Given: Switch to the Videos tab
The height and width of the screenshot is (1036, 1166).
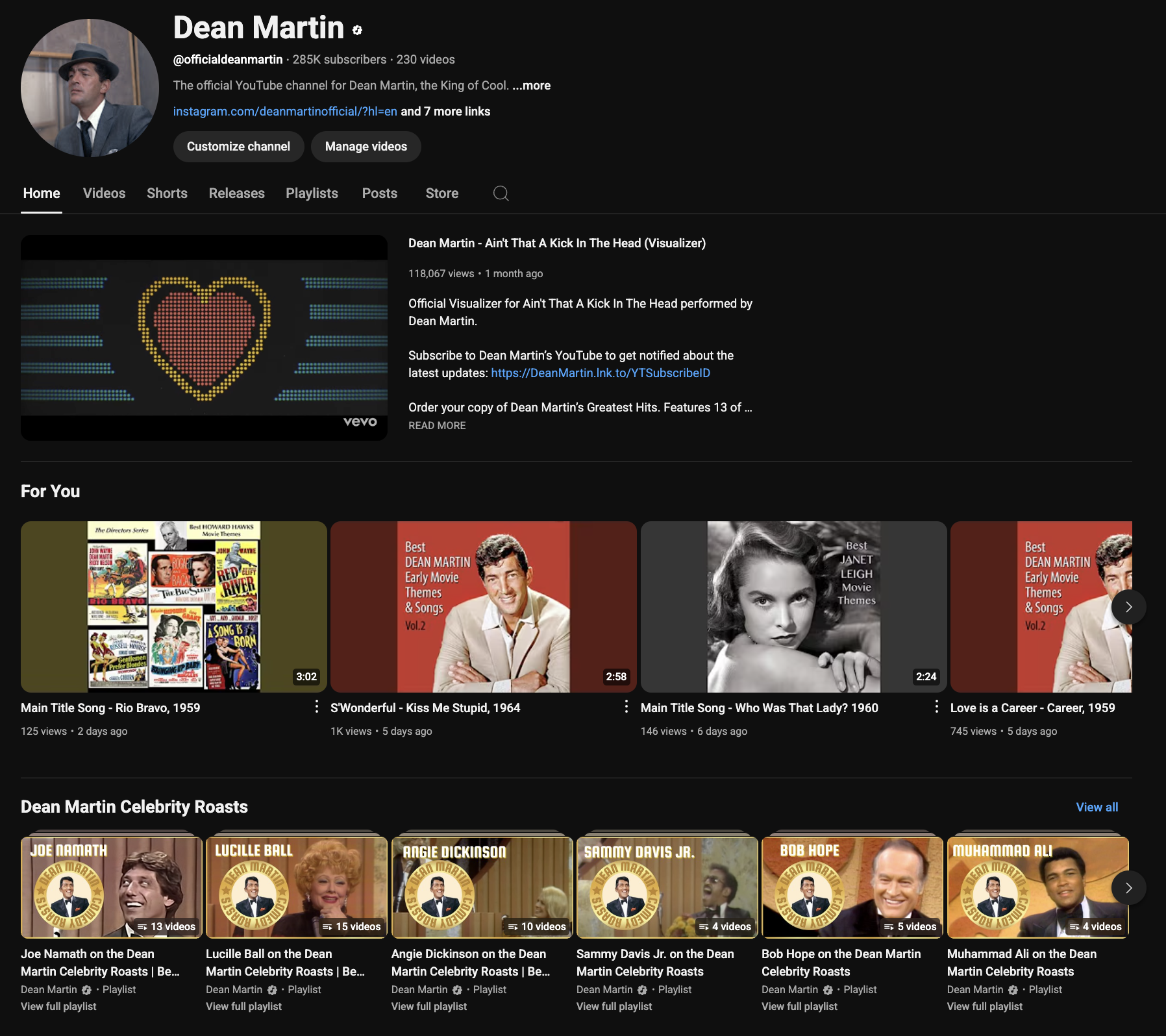Looking at the screenshot, I should coord(105,193).
